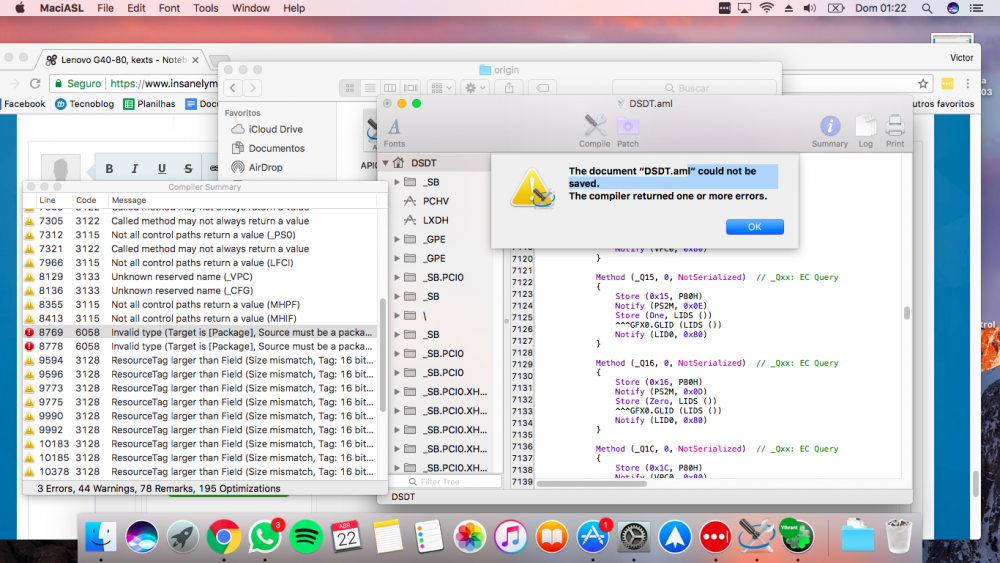This screenshot has height=563, width=1000.
Task: Expand the first _SB tree folder
Action: click(x=397, y=182)
